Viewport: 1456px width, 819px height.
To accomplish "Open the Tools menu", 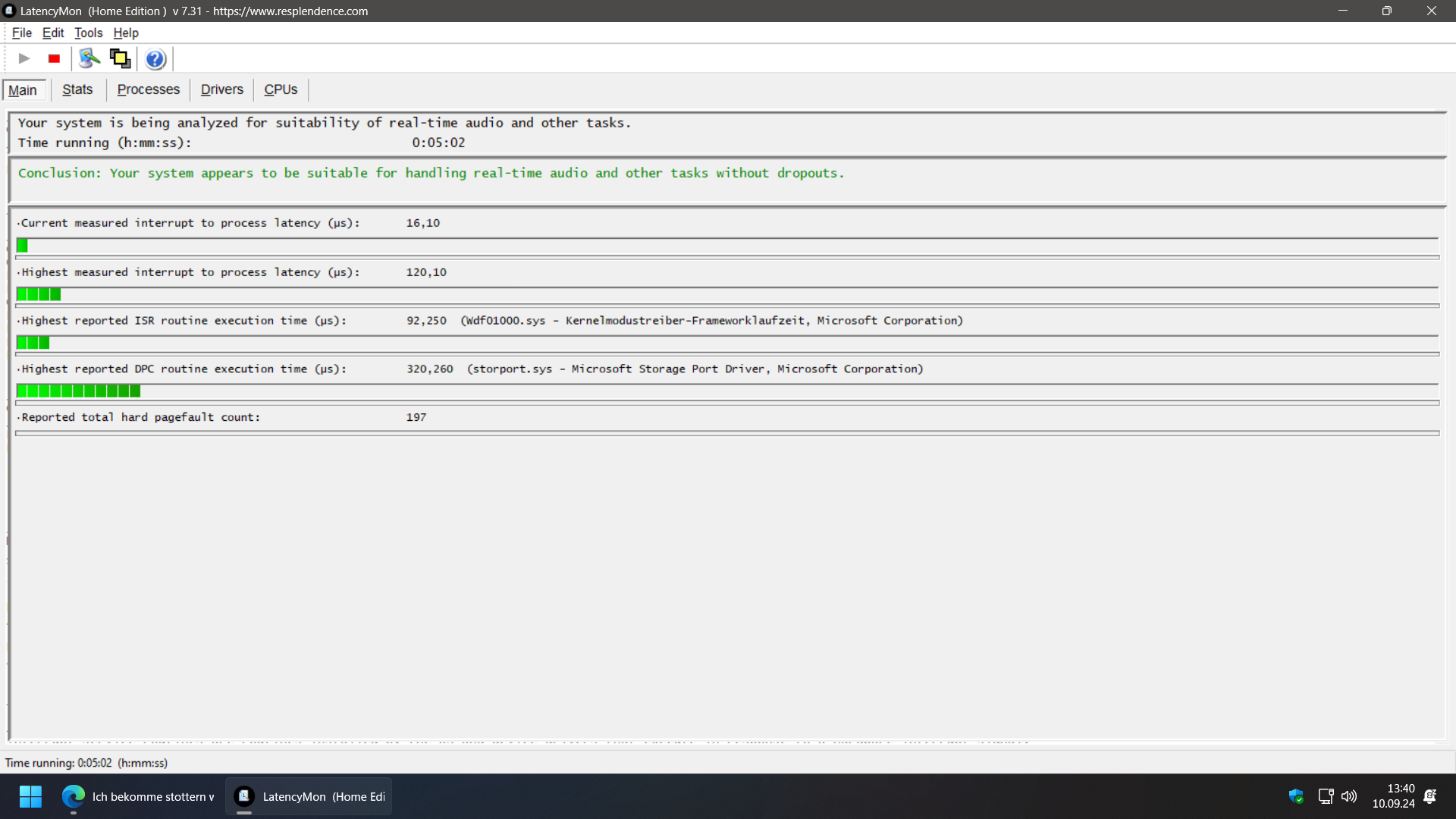I will [88, 33].
